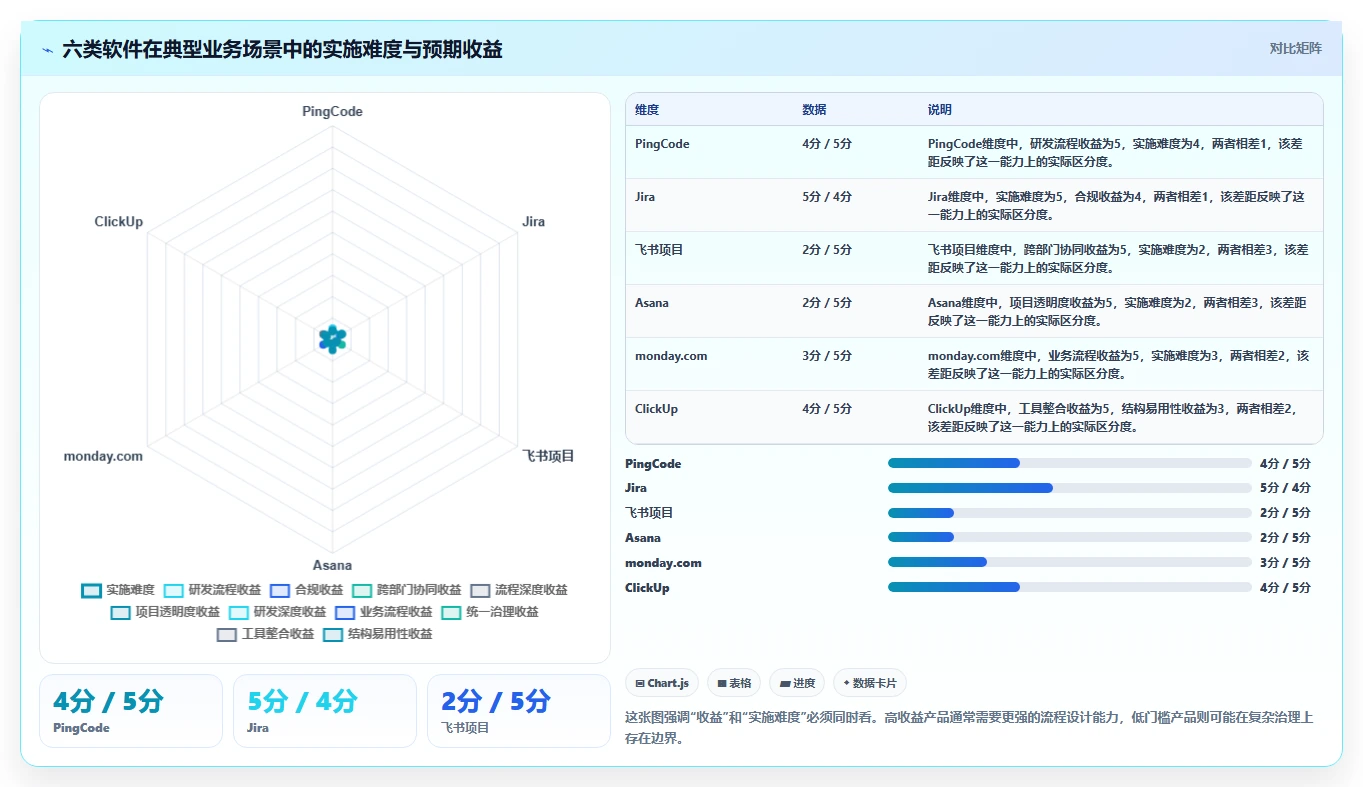Open the PingCode 4分 / 5分 data card

[x=131, y=711]
